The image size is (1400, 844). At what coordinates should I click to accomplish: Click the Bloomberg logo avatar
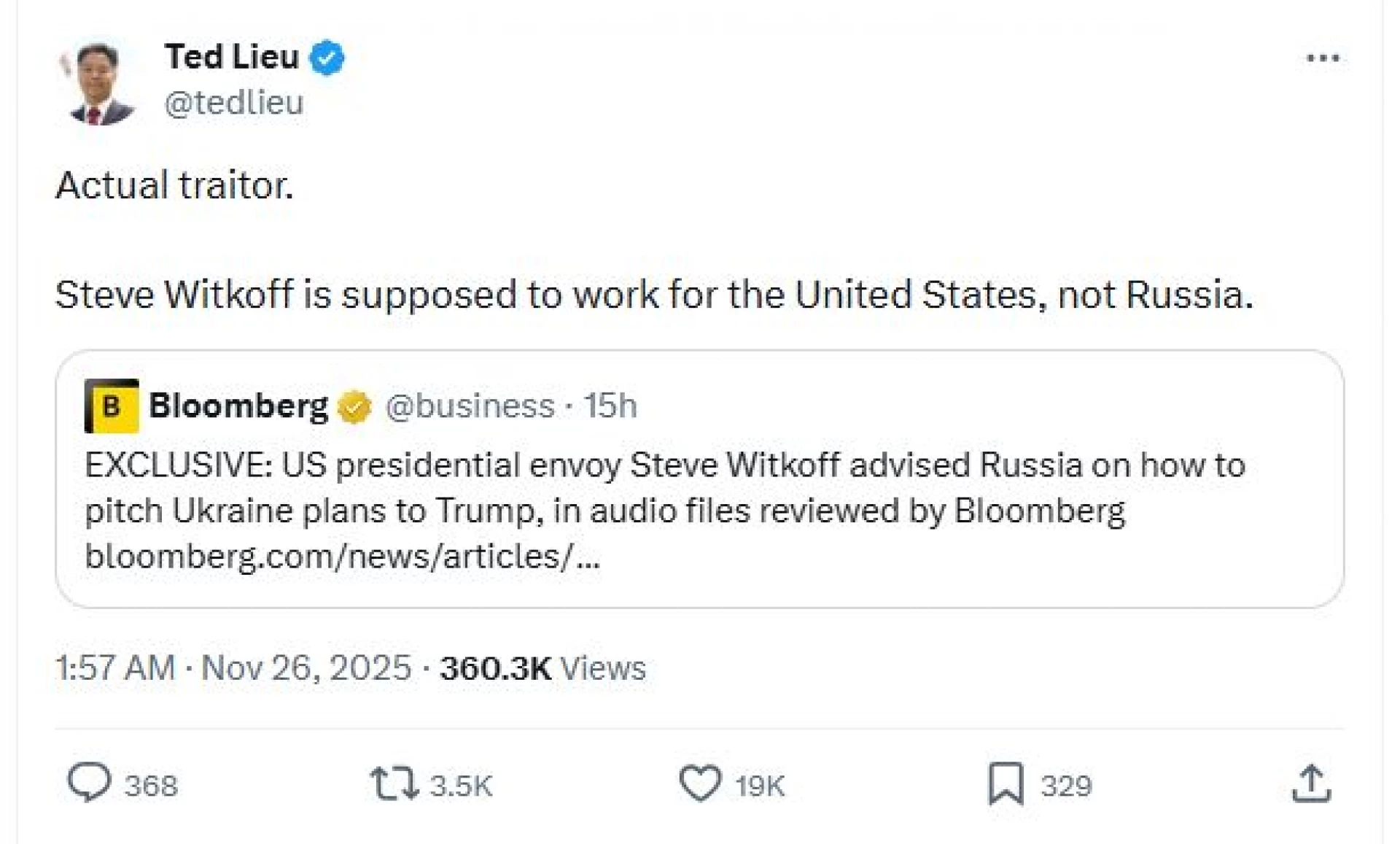tap(112, 406)
